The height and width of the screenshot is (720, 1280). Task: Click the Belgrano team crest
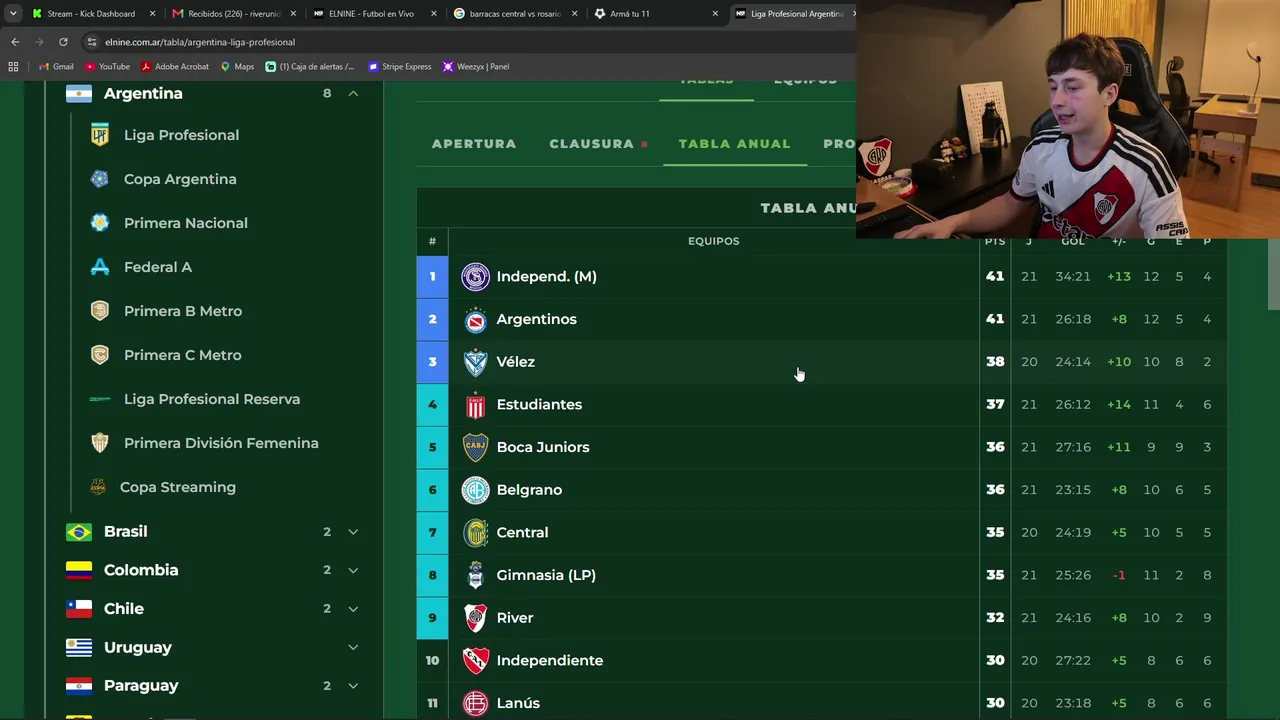click(x=475, y=490)
